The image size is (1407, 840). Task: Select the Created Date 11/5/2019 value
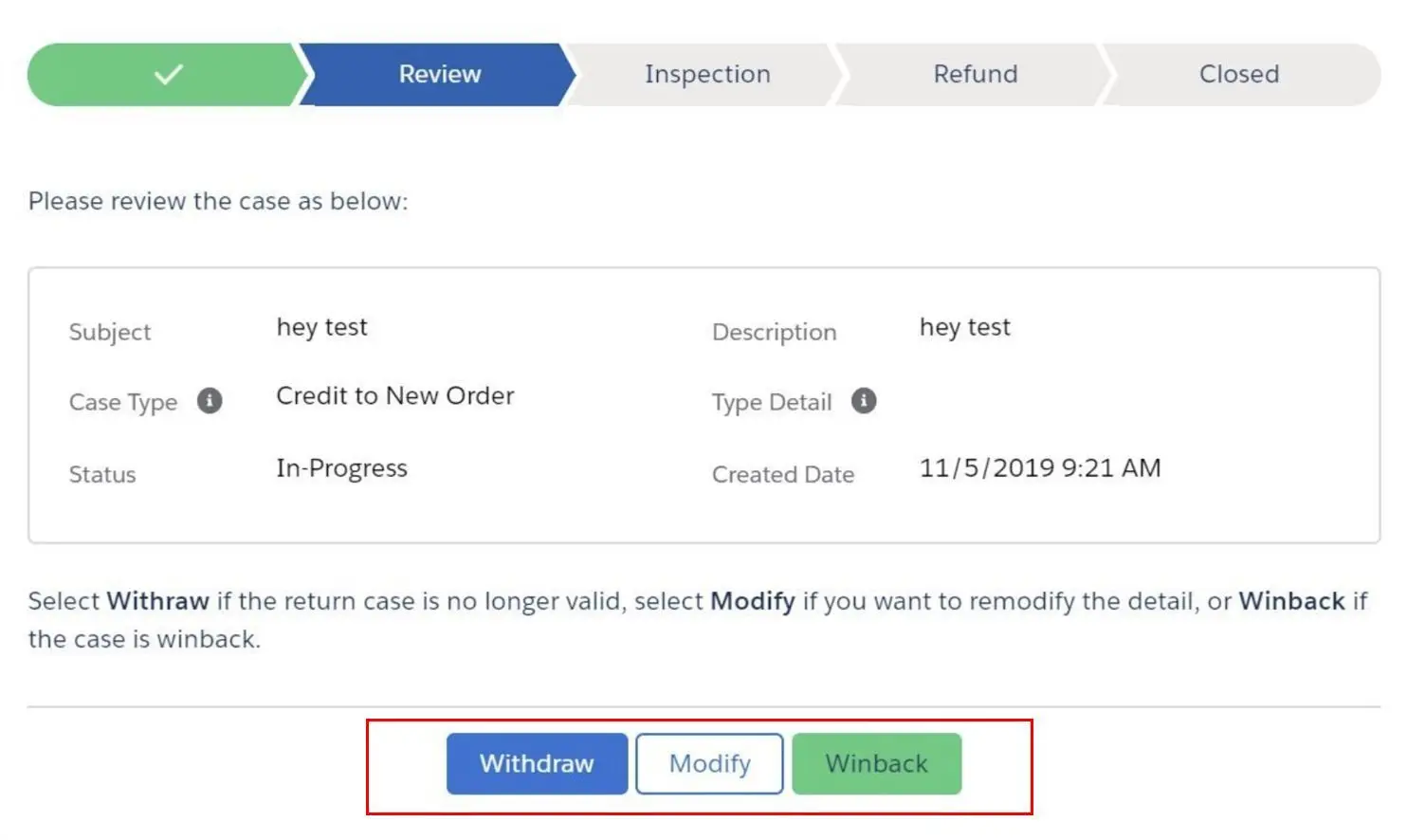pyautogui.click(x=1040, y=468)
